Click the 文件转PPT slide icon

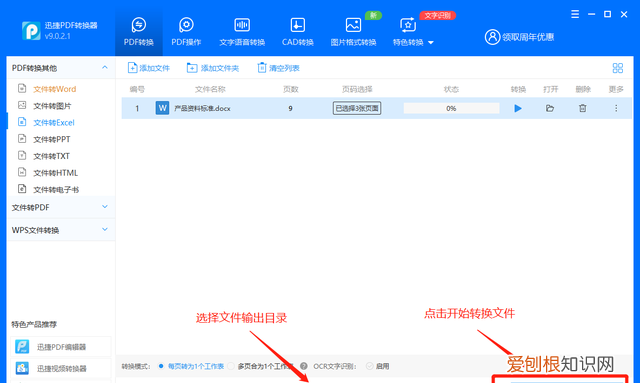point(22,138)
